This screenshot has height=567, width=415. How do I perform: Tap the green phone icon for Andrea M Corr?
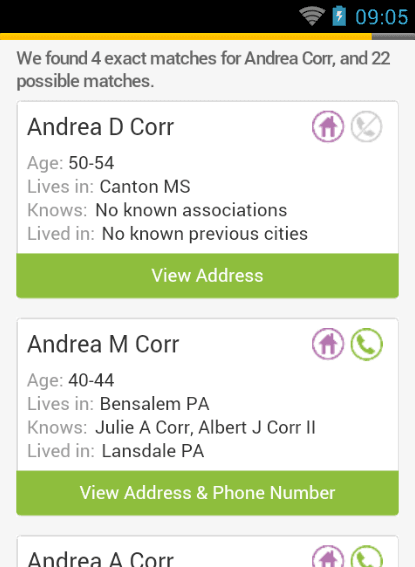pyautogui.click(x=366, y=344)
